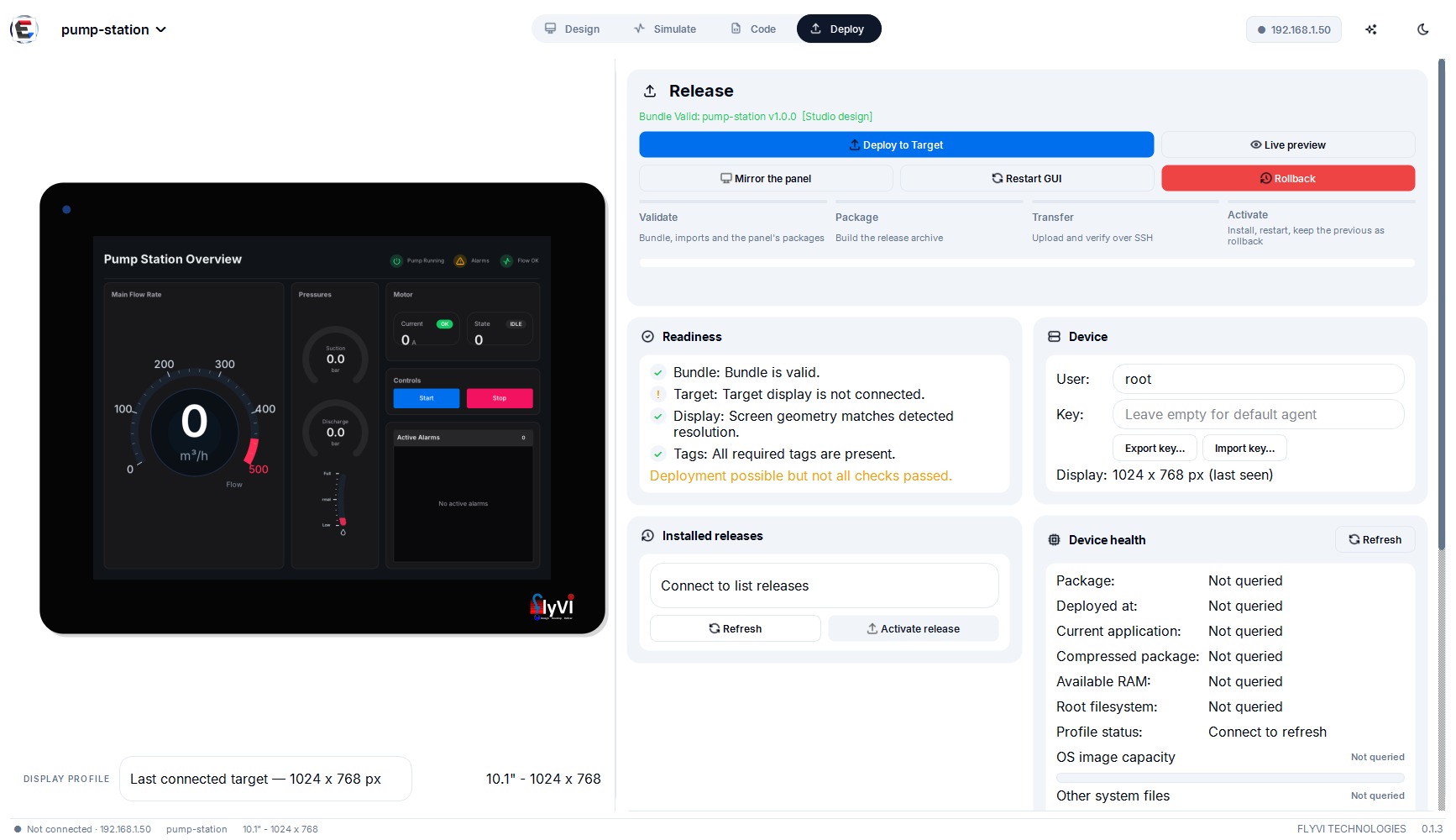Click the Device health chip icon
This screenshot has width=1456, height=840.
1054,540
